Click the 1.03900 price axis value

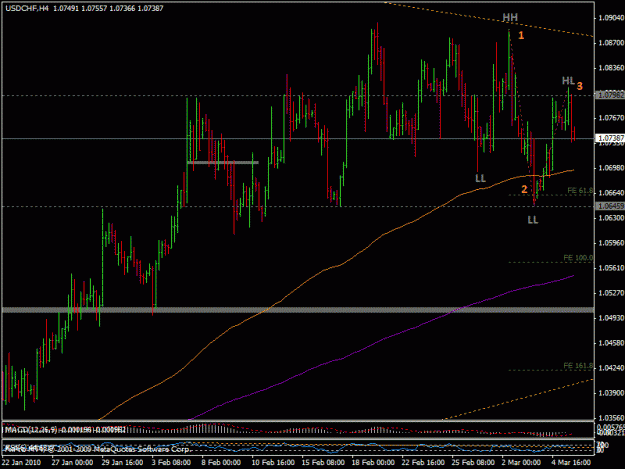click(x=611, y=393)
